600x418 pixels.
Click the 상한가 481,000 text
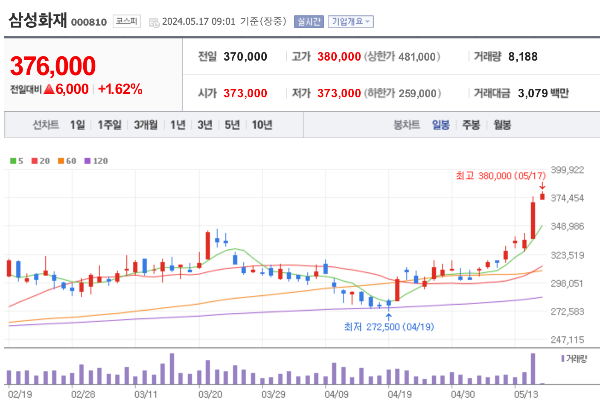[x=402, y=57]
